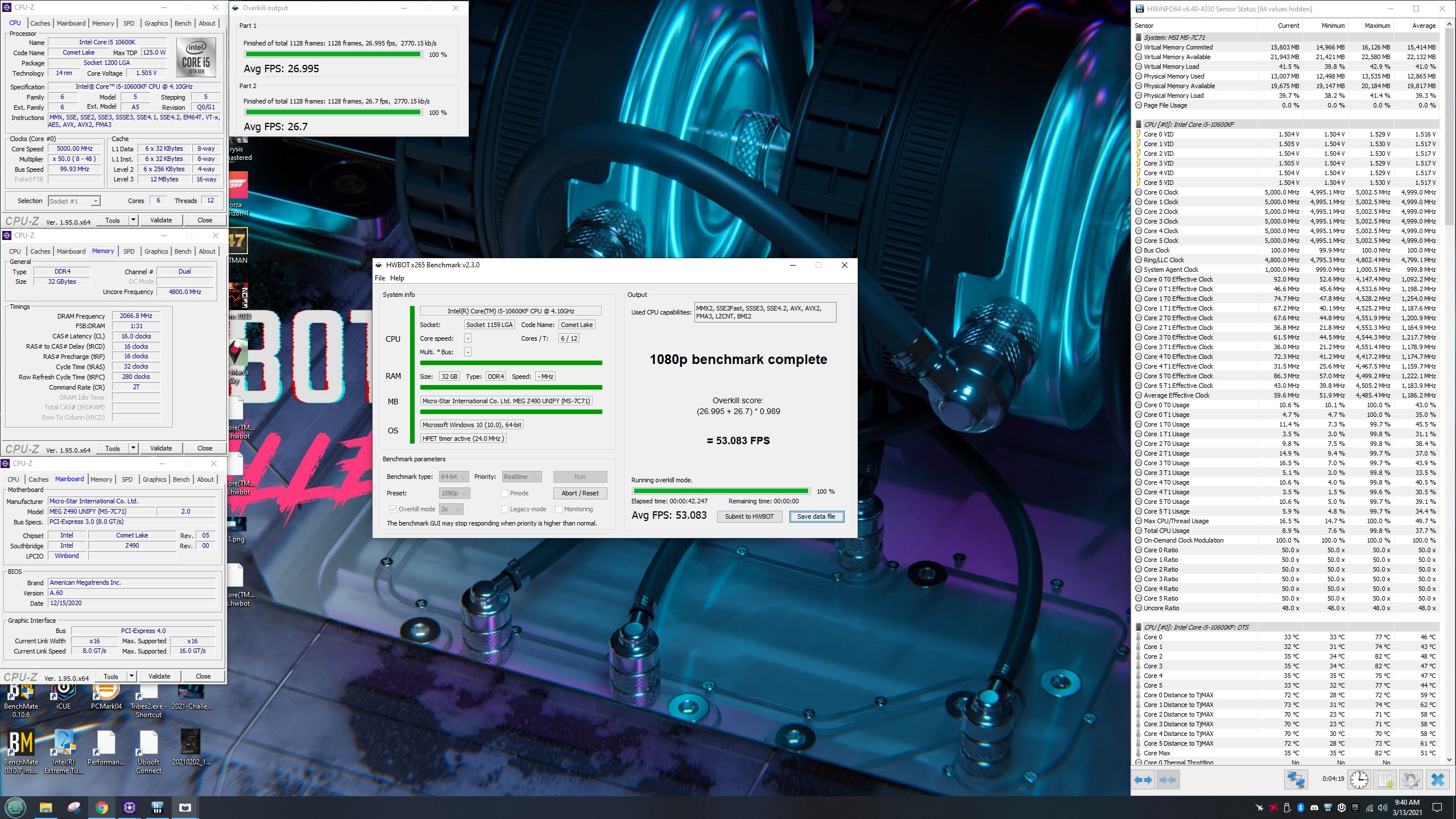Image resolution: width=1456 pixels, height=819 pixels.
Task: Click Close button in CPU-Z Mainboard window
Action: tap(203, 676)
